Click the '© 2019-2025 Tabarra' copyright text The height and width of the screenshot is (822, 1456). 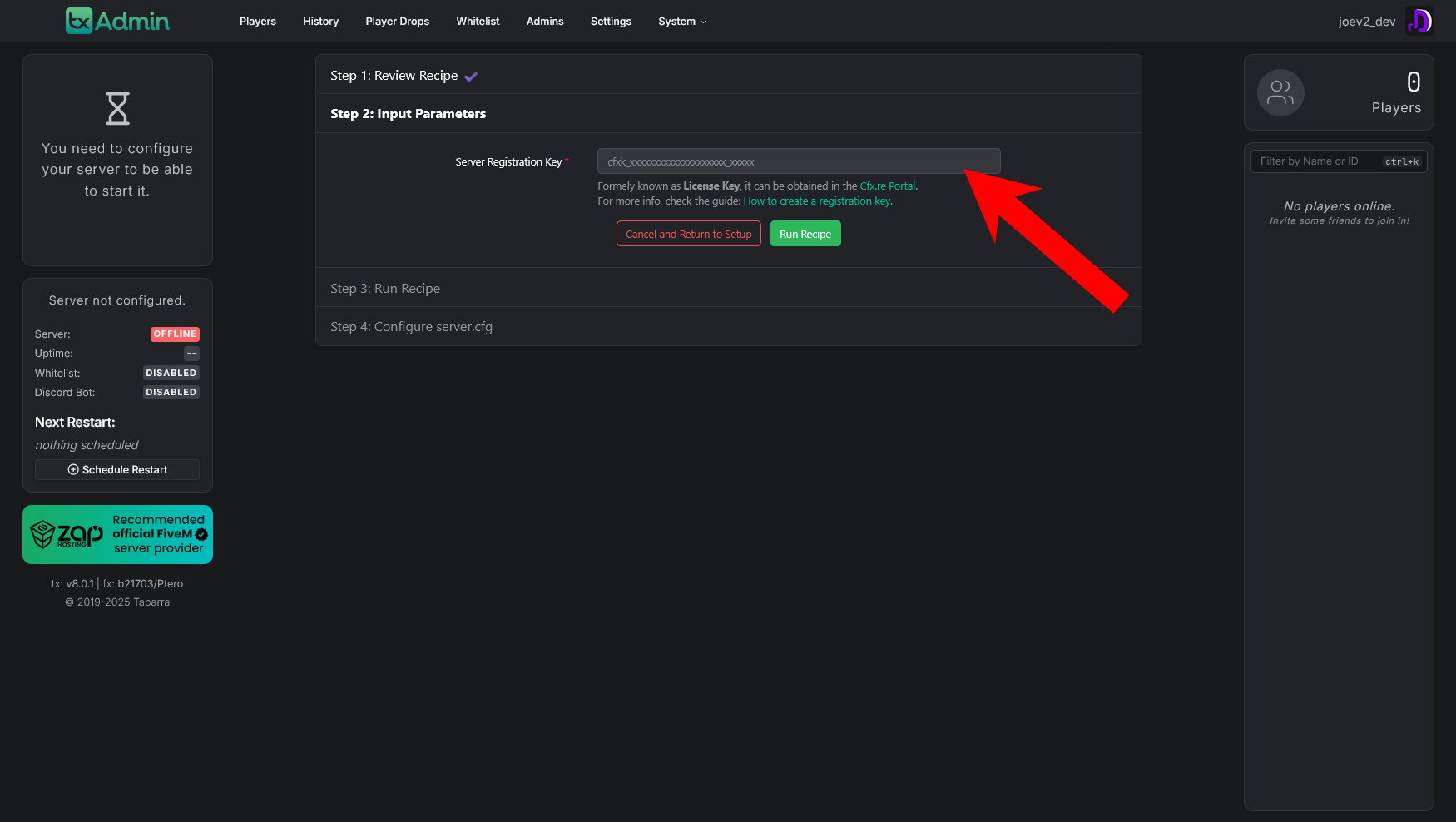pyautogui.click(x=117, y=602)
